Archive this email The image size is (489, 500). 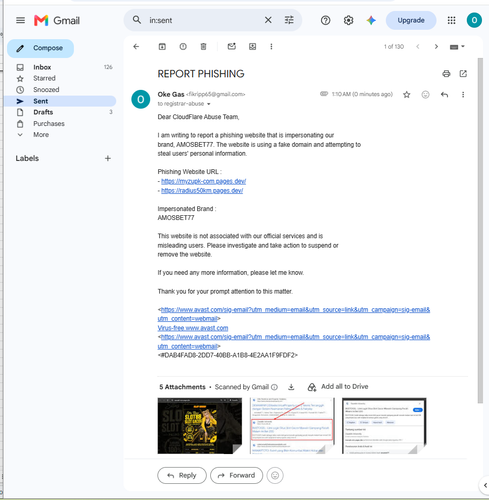(162, 47)
